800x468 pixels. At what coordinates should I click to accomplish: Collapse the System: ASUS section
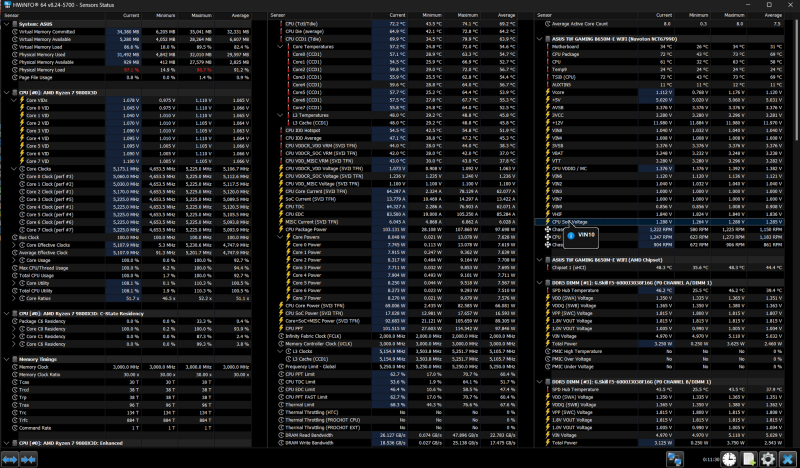pos(7,24)
